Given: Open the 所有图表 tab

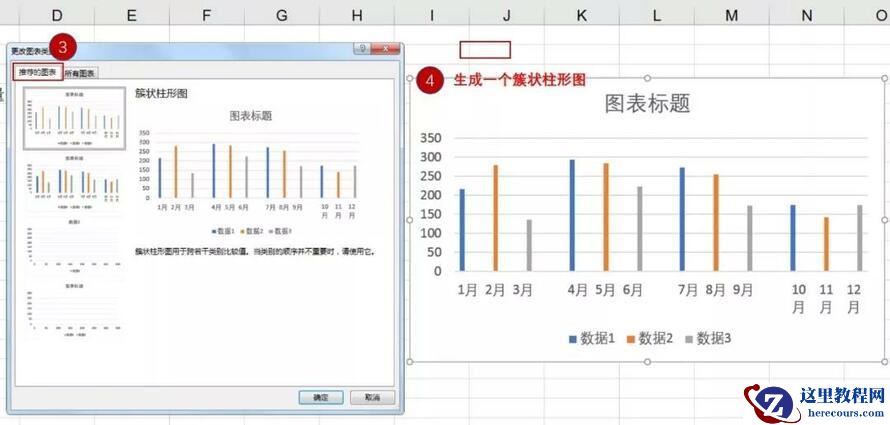Looking at the screenshot, I should pos(80,73).
